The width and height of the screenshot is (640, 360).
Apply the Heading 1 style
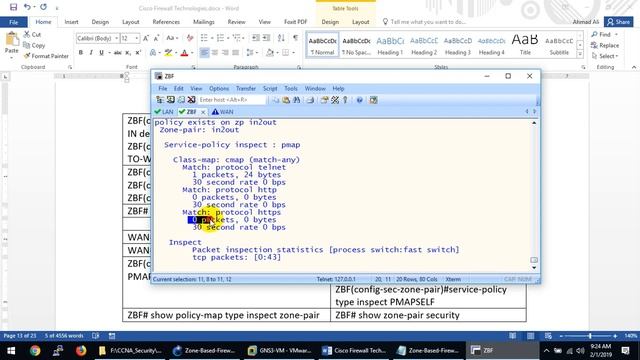[390, 45]
